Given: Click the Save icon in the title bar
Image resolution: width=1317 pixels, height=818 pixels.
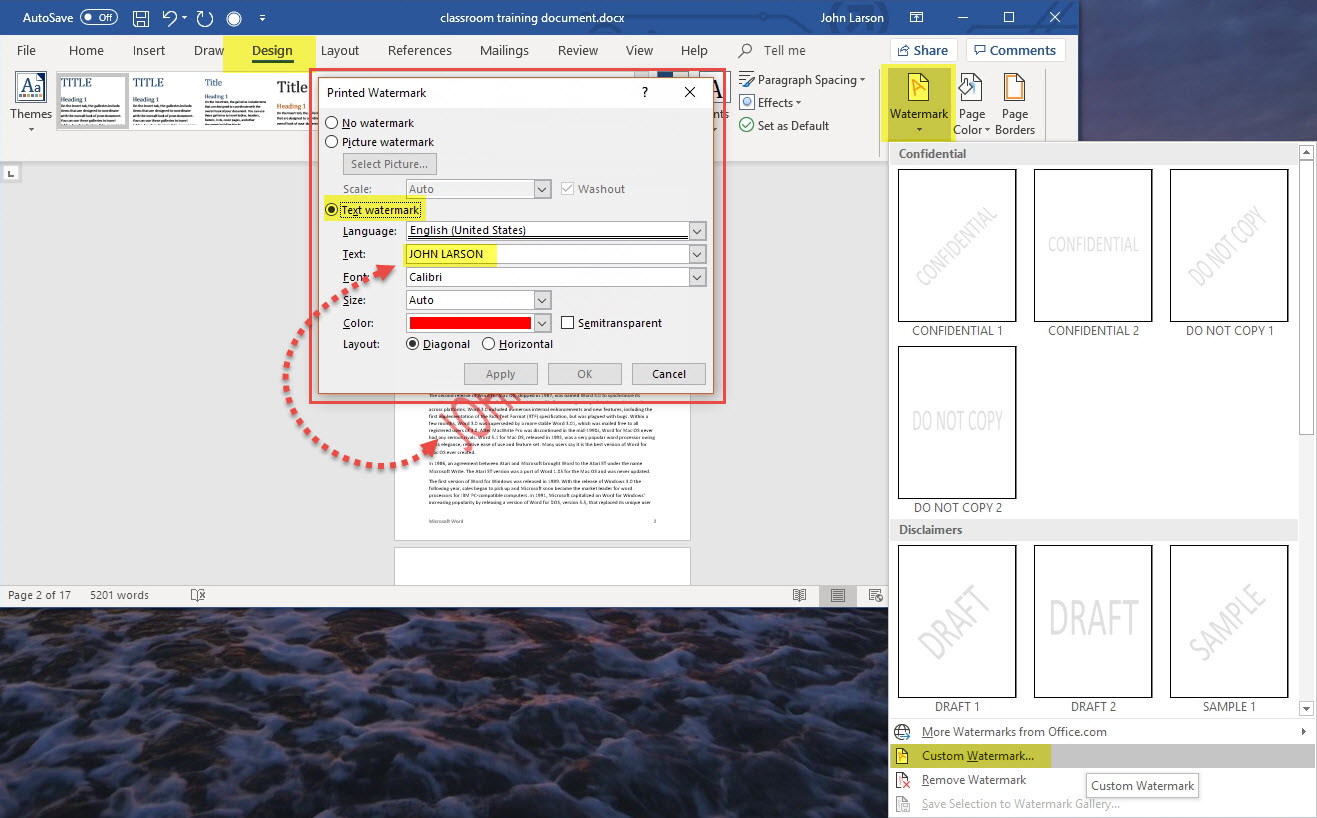Looking at the screenshot, I should coord(142,18).
